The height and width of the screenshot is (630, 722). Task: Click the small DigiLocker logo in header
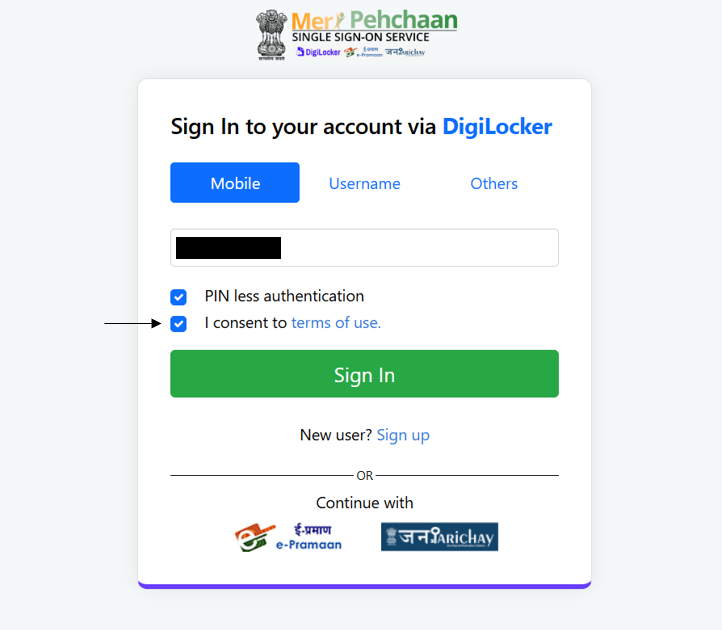319,52
